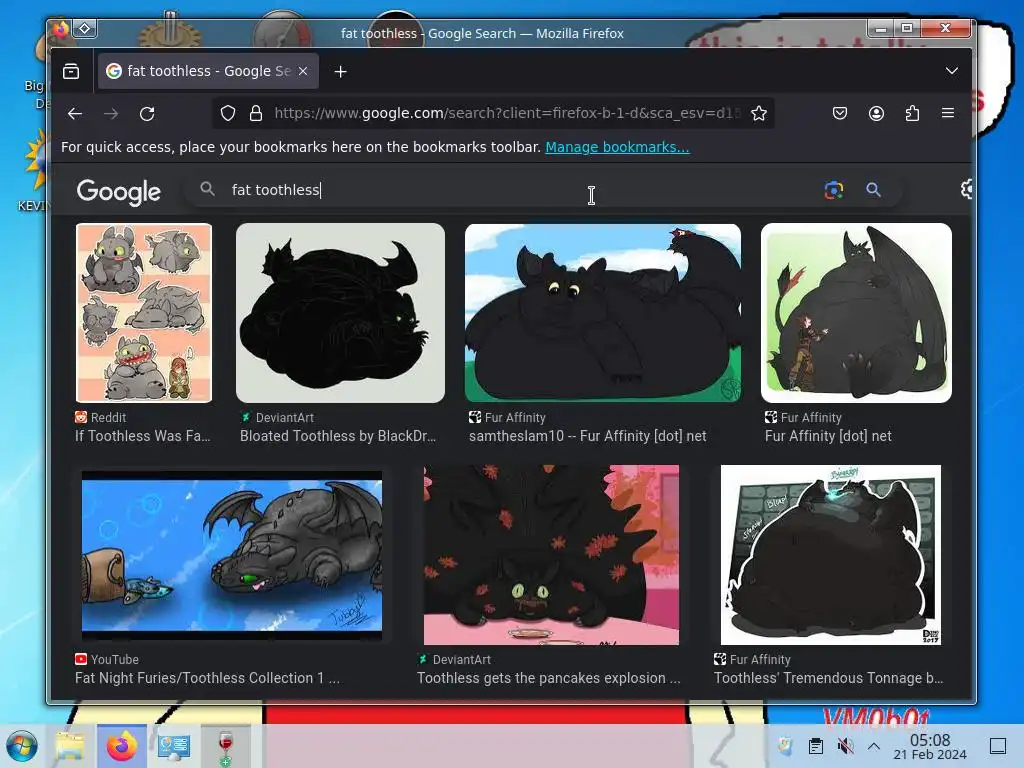The image size is (1024, 768).
Task: Open clipboard tray icon
Action: (815, 746)
